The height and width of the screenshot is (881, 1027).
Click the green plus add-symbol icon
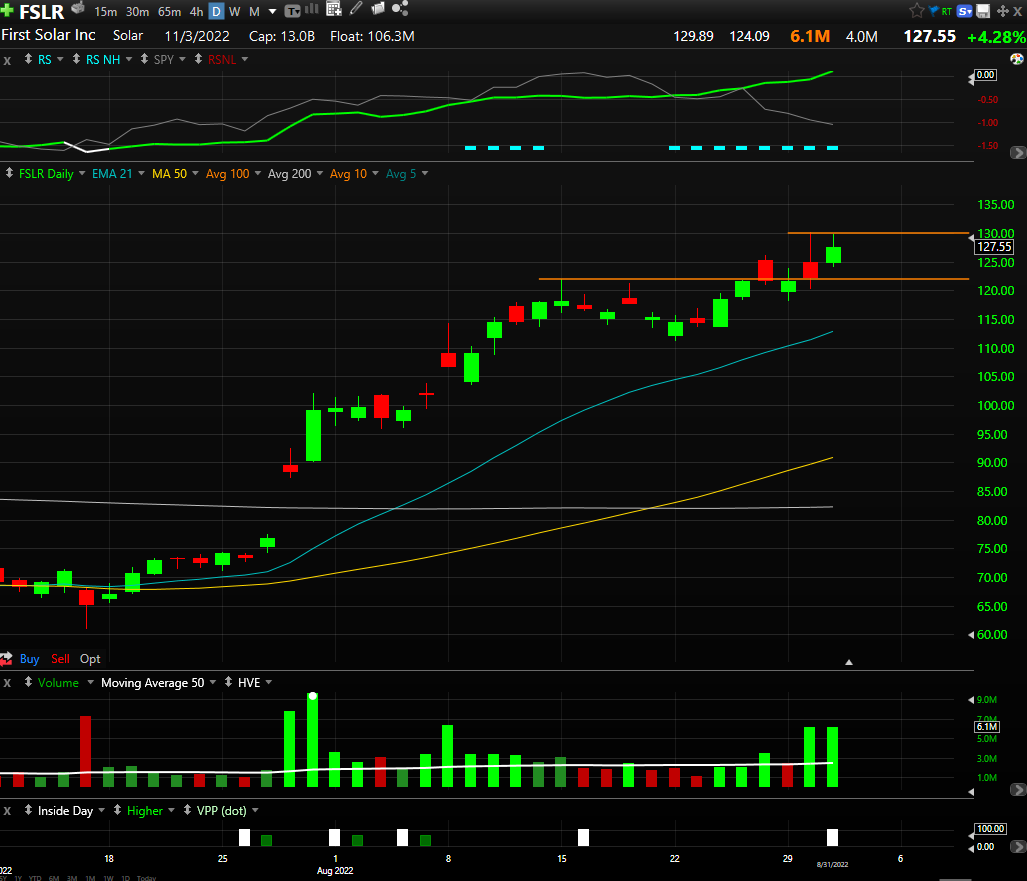(7, 10)
